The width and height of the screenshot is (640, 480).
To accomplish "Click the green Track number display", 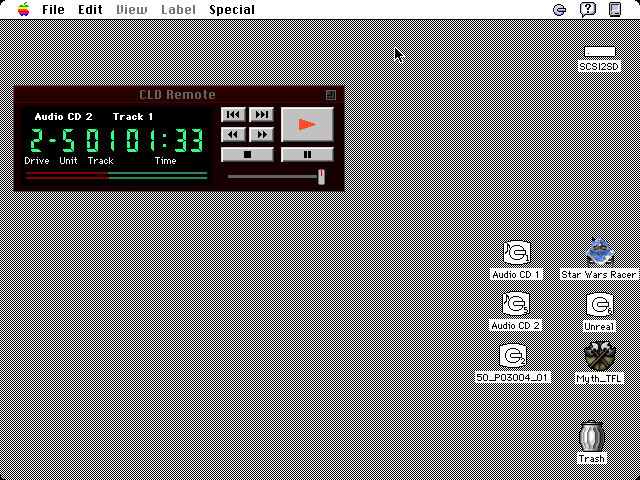I will pos(100,140).
